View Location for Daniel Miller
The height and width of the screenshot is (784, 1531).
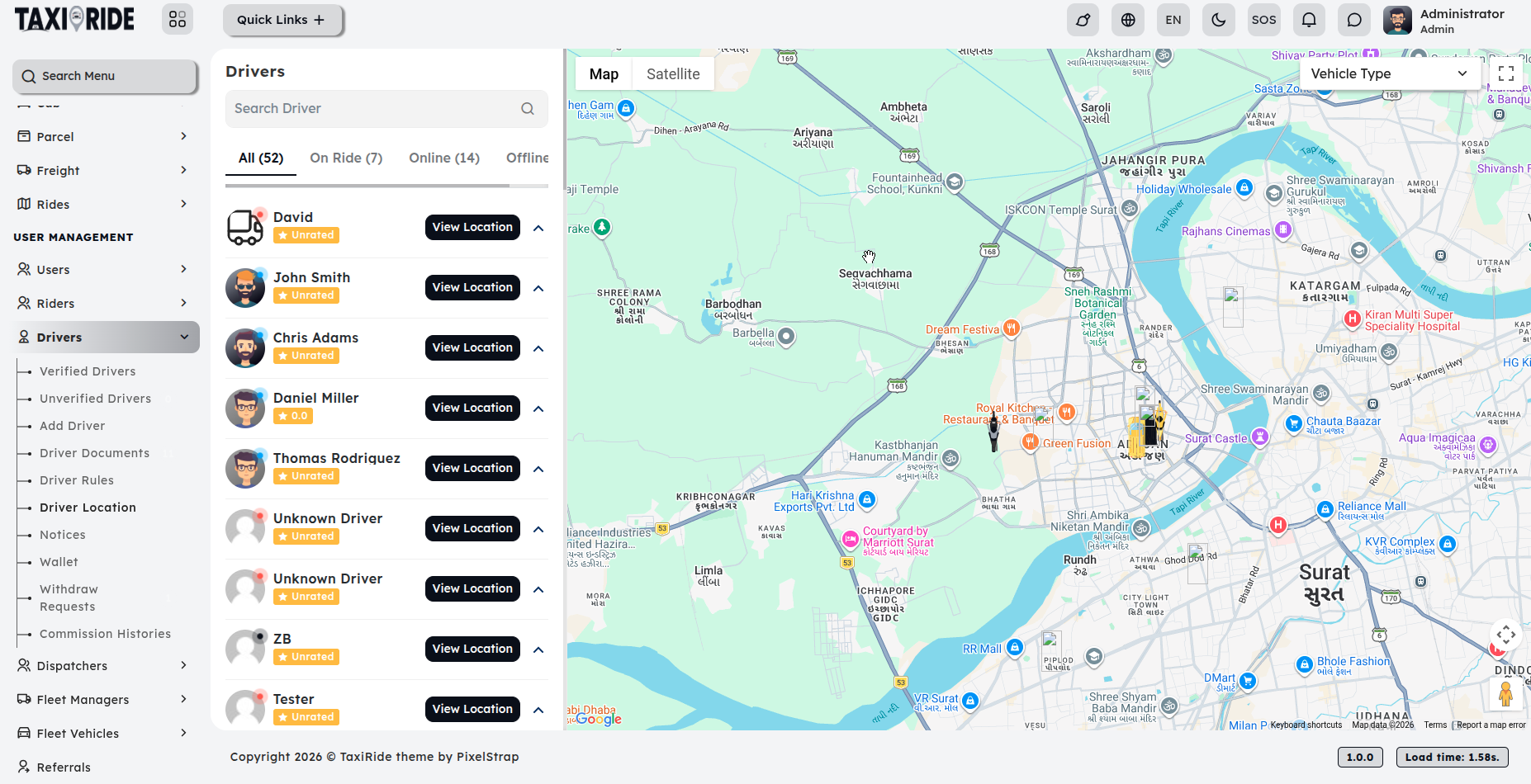click(x=472, y=408)
